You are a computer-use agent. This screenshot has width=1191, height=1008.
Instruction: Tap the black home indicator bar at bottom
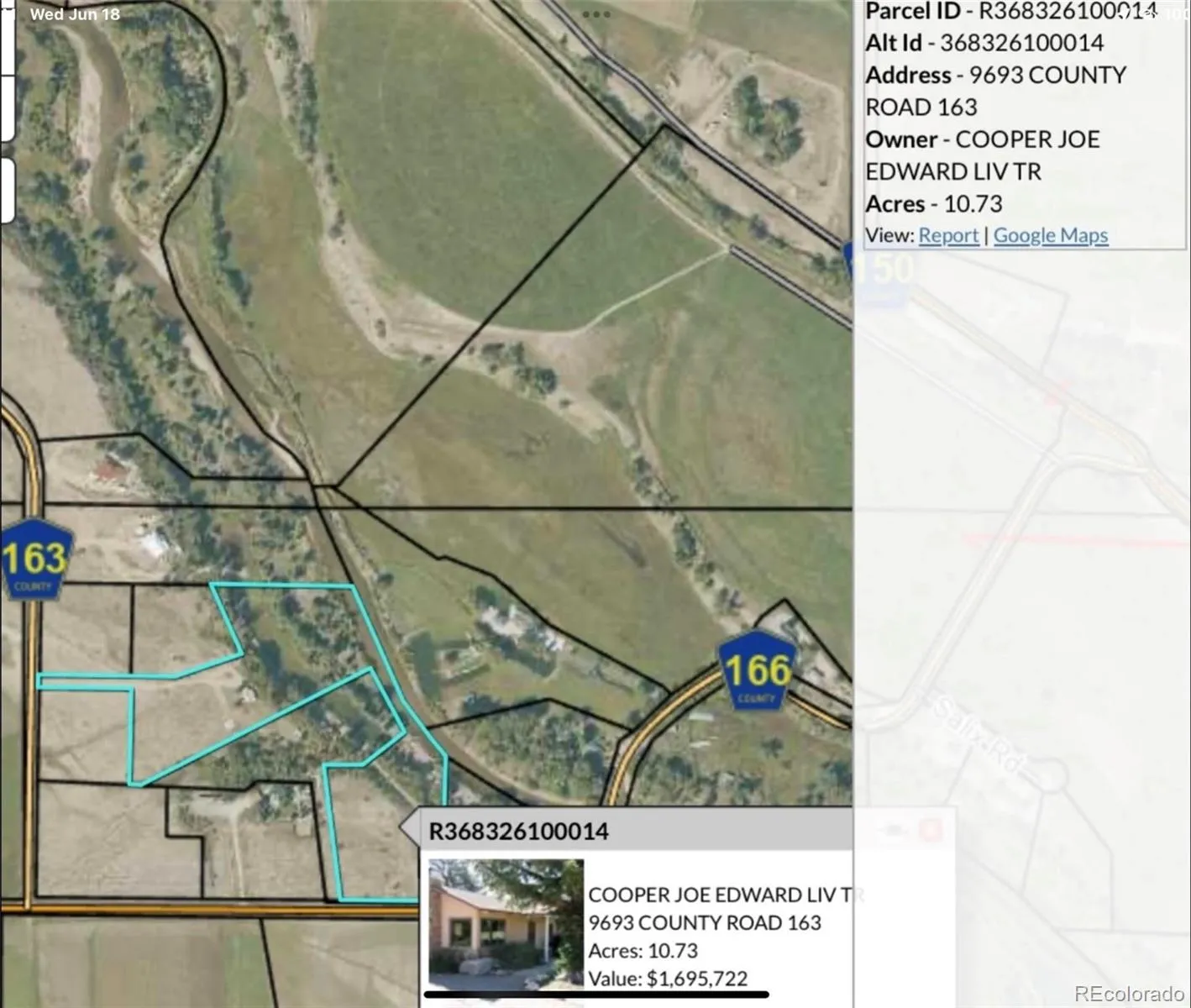(x=595, y=995)
